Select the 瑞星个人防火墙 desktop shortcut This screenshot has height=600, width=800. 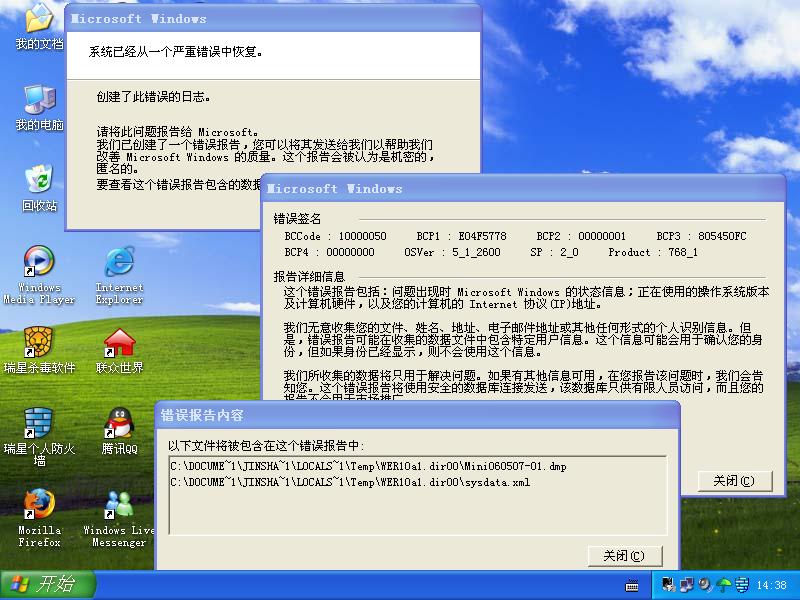click(39, 437)
